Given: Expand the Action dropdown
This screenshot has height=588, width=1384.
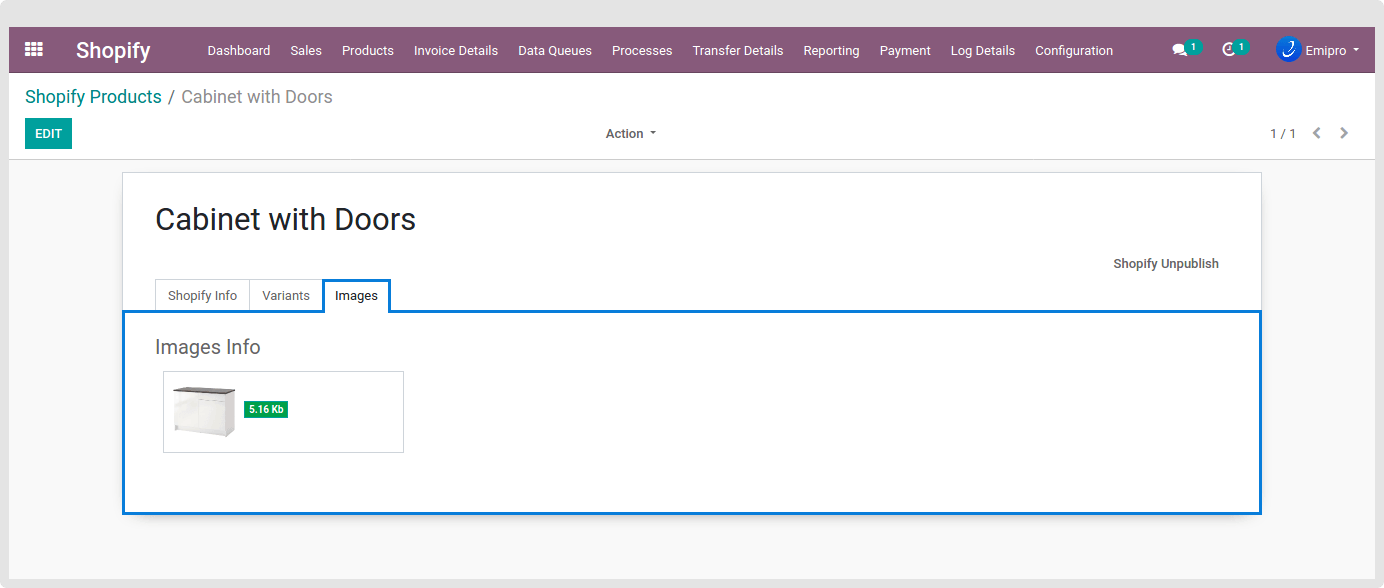Looking at the screenshot, I should pyautogui.click(x=630, y=133).
